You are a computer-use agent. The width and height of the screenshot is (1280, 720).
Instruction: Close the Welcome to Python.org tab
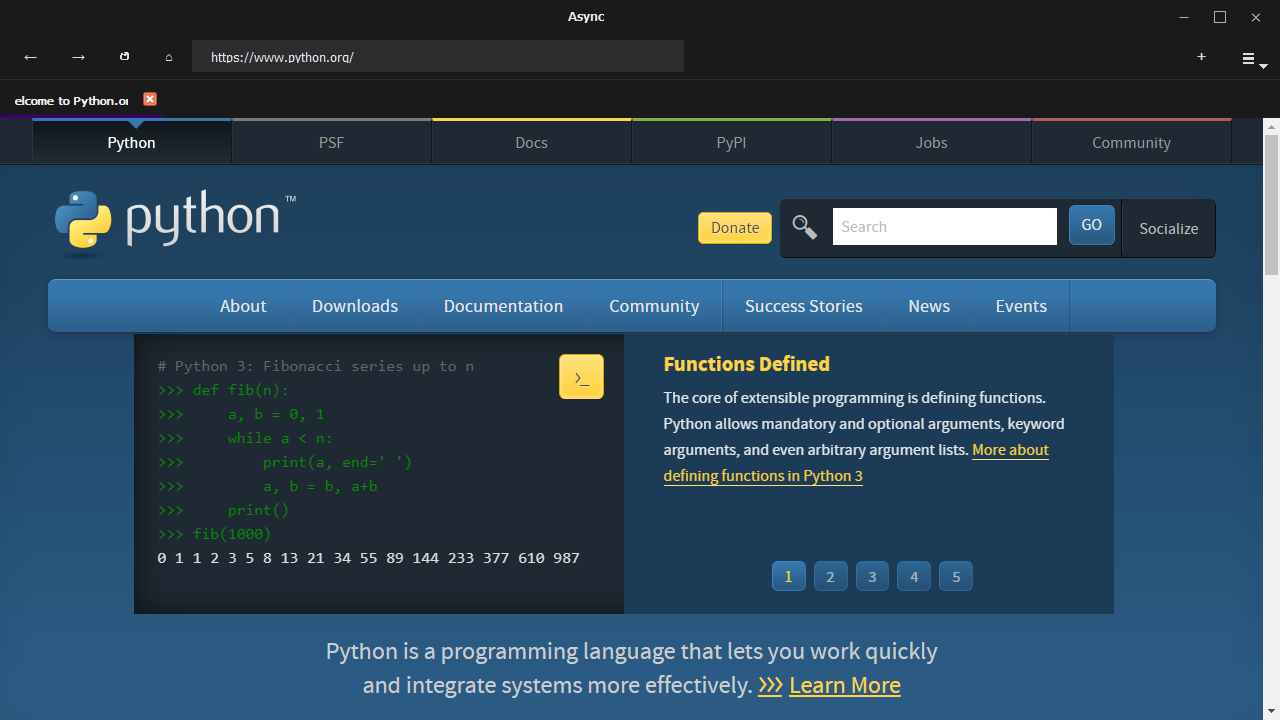pyautogui.click(x=150, y=99)
